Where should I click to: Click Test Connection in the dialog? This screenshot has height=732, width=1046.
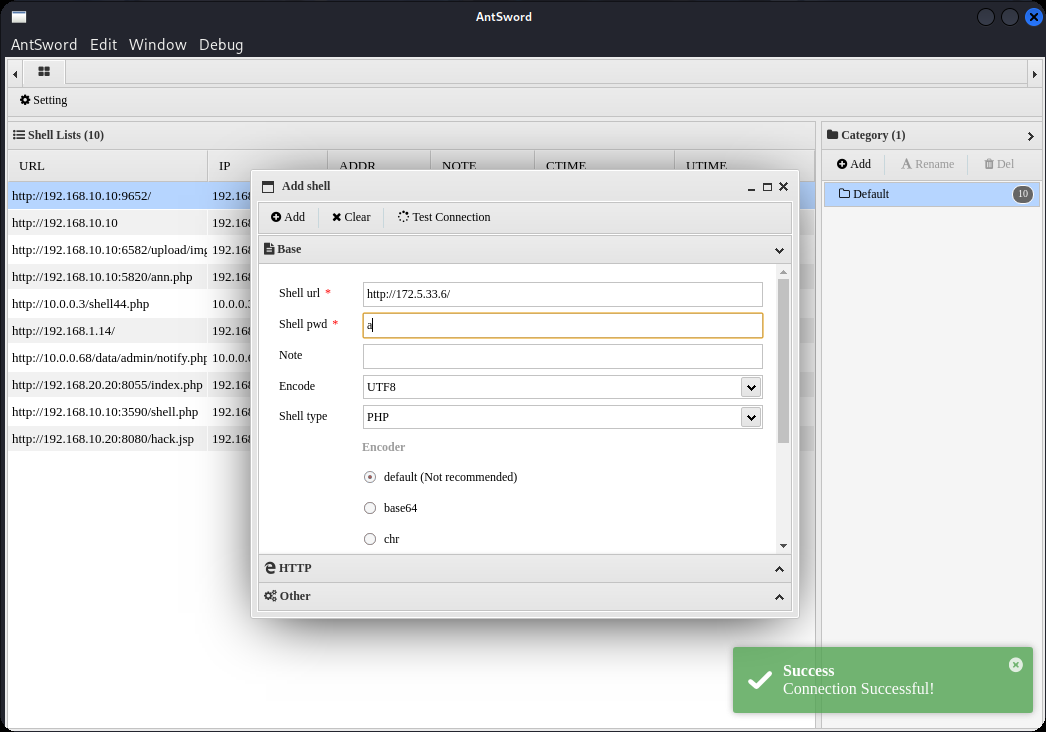click(444, 217)
